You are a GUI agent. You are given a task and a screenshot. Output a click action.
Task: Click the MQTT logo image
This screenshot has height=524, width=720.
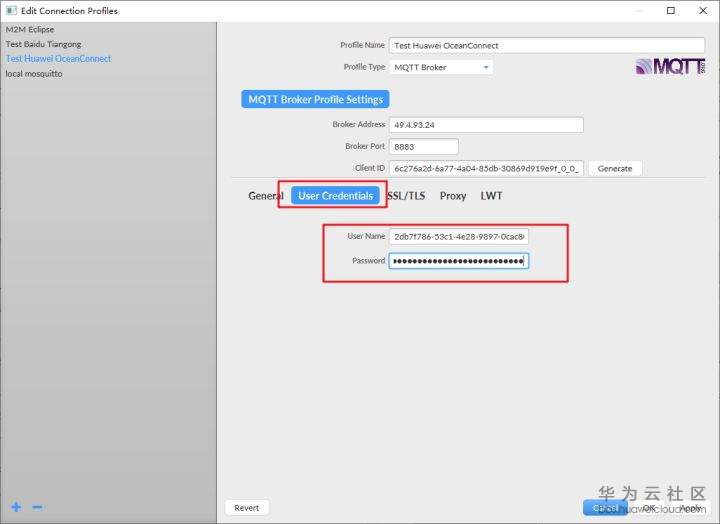(x=670, y=67)
